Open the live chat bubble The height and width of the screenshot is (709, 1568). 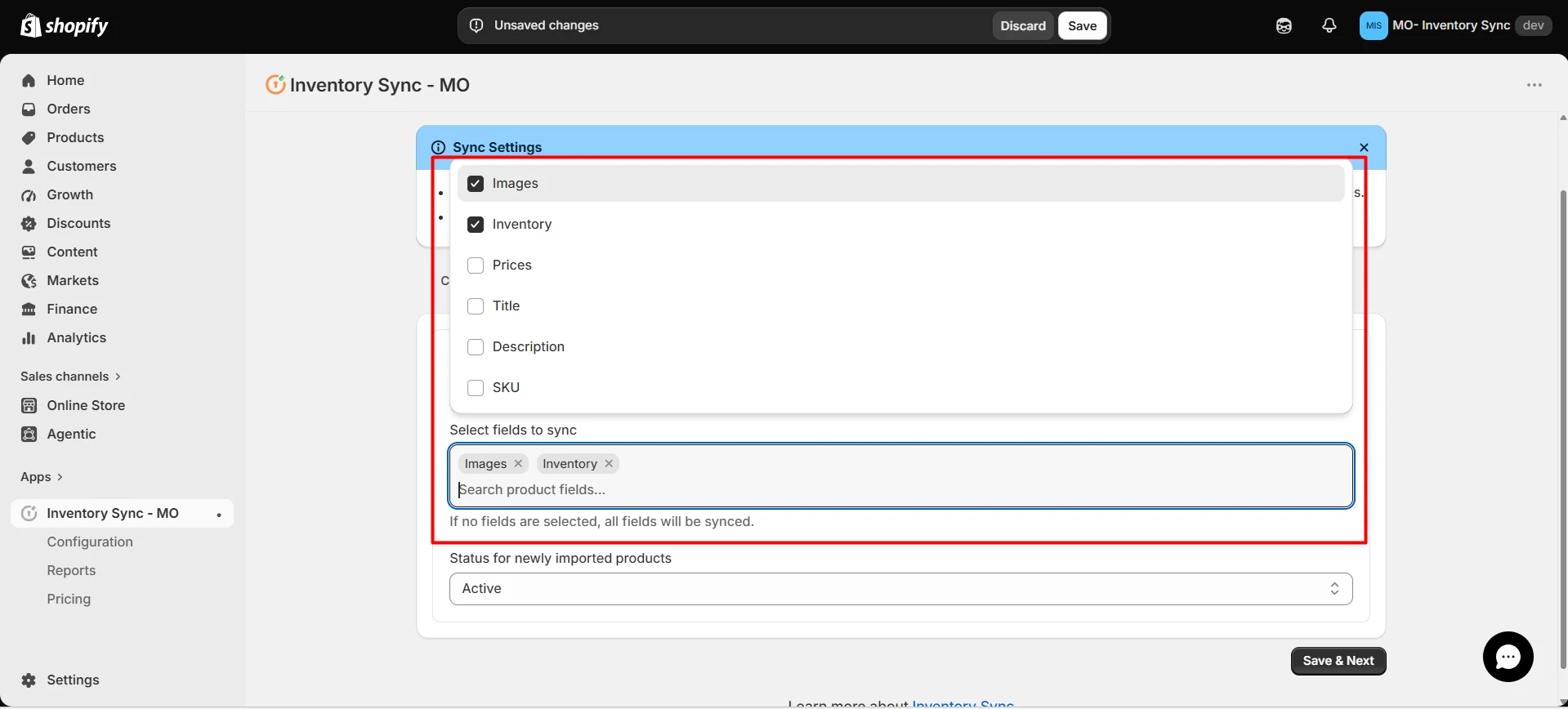(1508, 657)
